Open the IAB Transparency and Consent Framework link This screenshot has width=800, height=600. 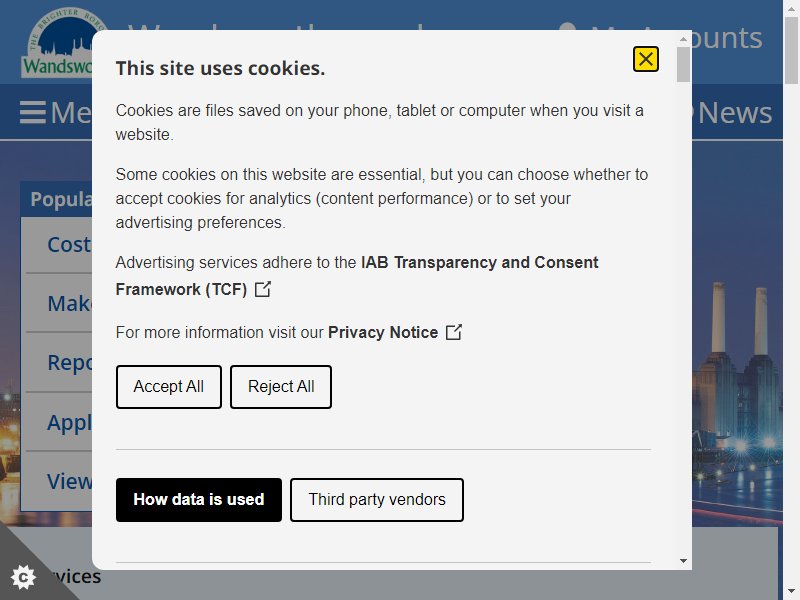(357, 276)
